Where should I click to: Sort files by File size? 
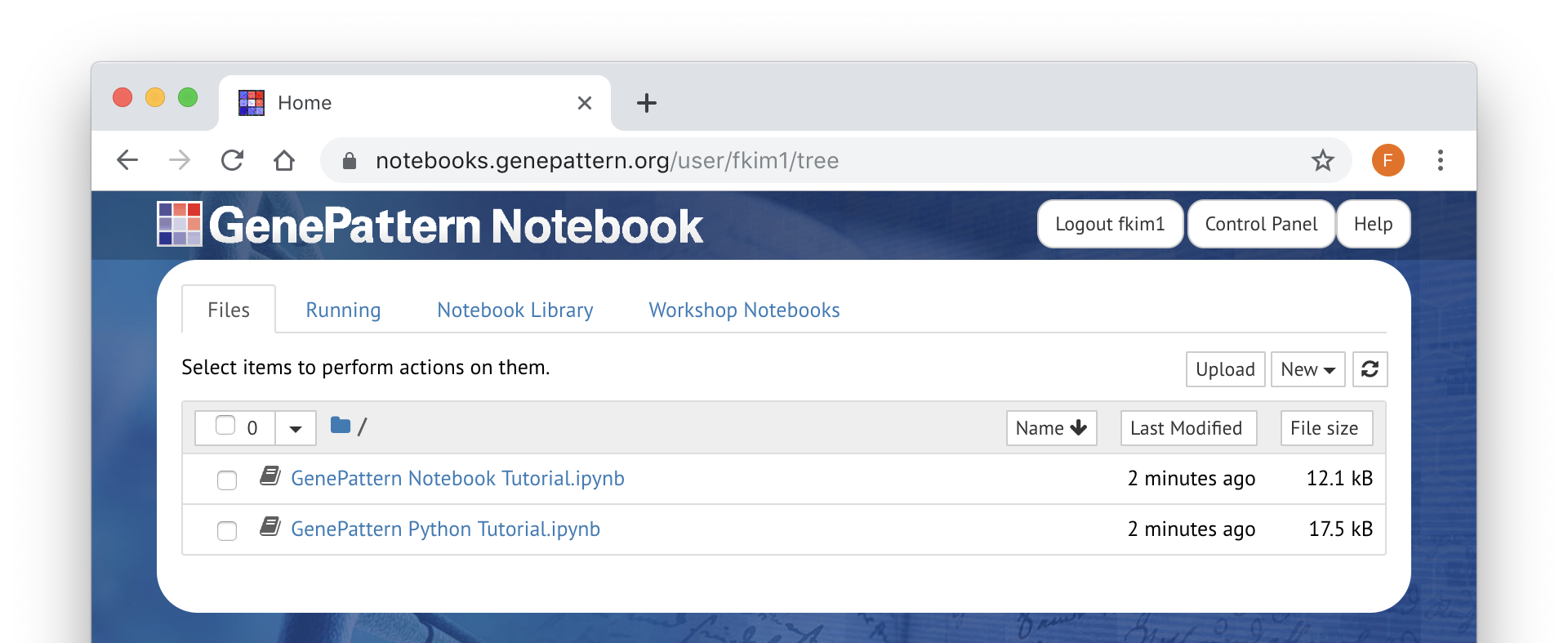click(x=1326, y=428)
